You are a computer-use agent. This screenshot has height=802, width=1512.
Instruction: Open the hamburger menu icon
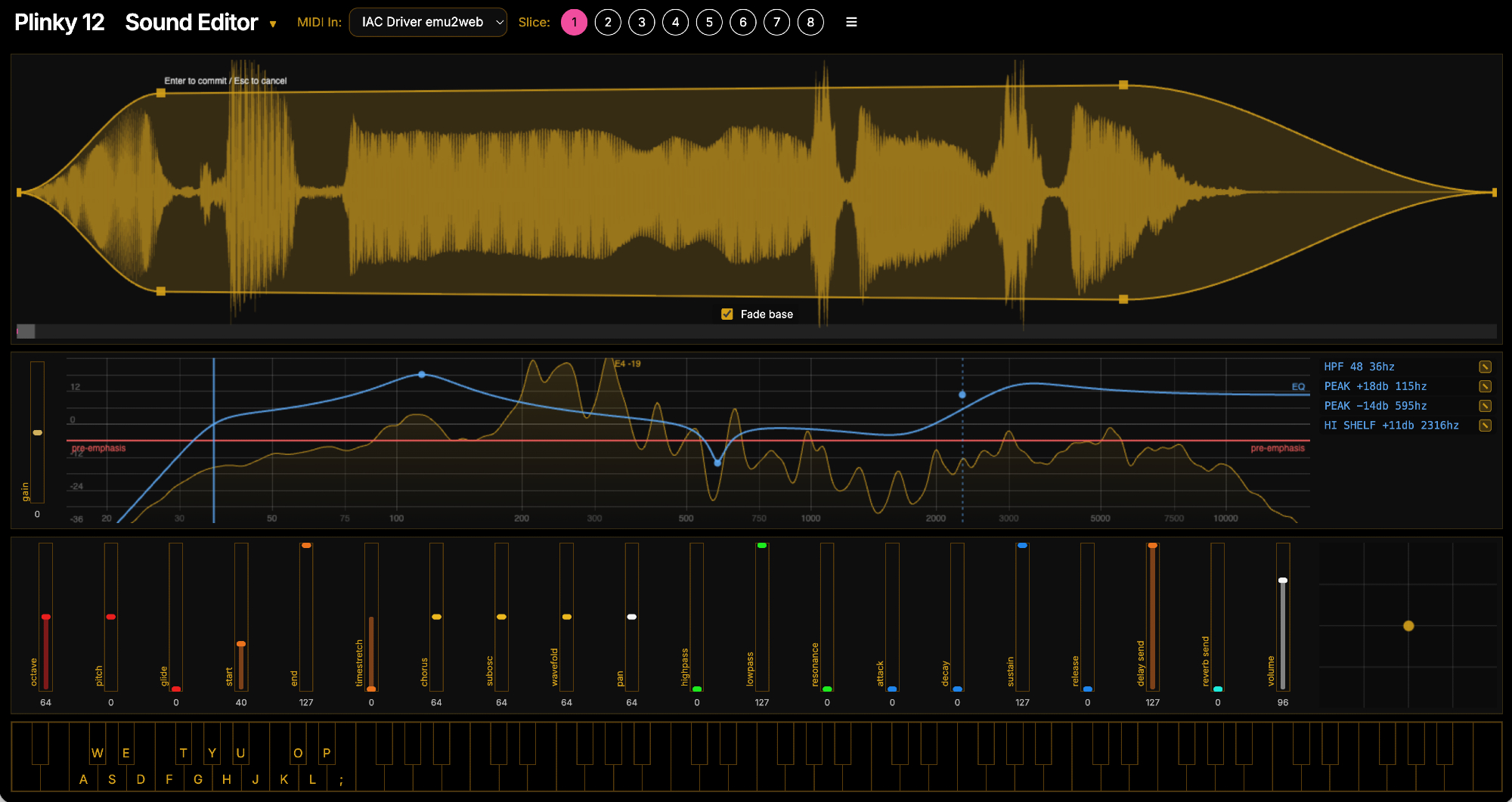pos(851,22)
